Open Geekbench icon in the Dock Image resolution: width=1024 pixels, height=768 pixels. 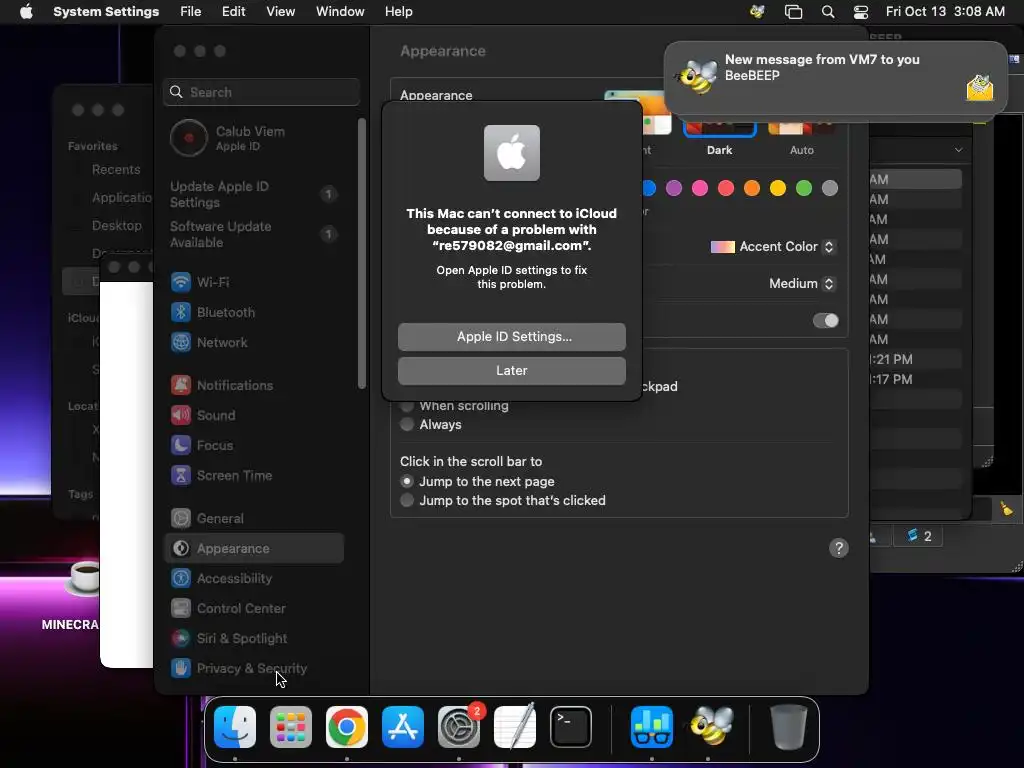click(x=652, y=727)
